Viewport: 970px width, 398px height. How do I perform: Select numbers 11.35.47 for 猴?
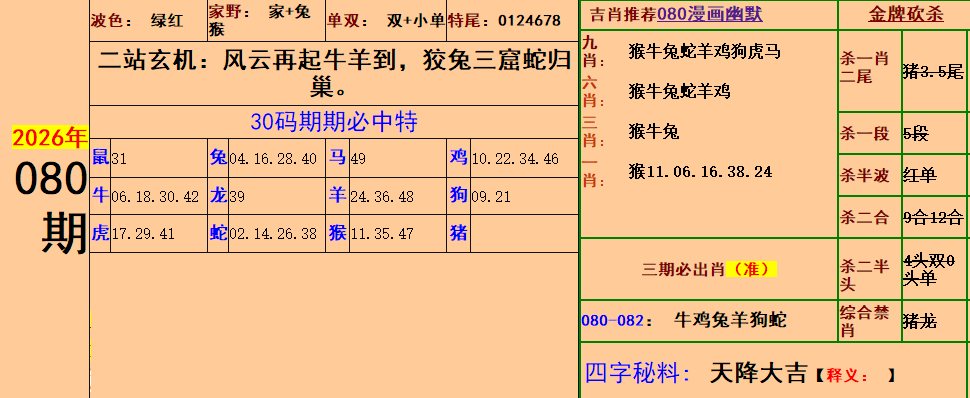[x=382, y=235]
